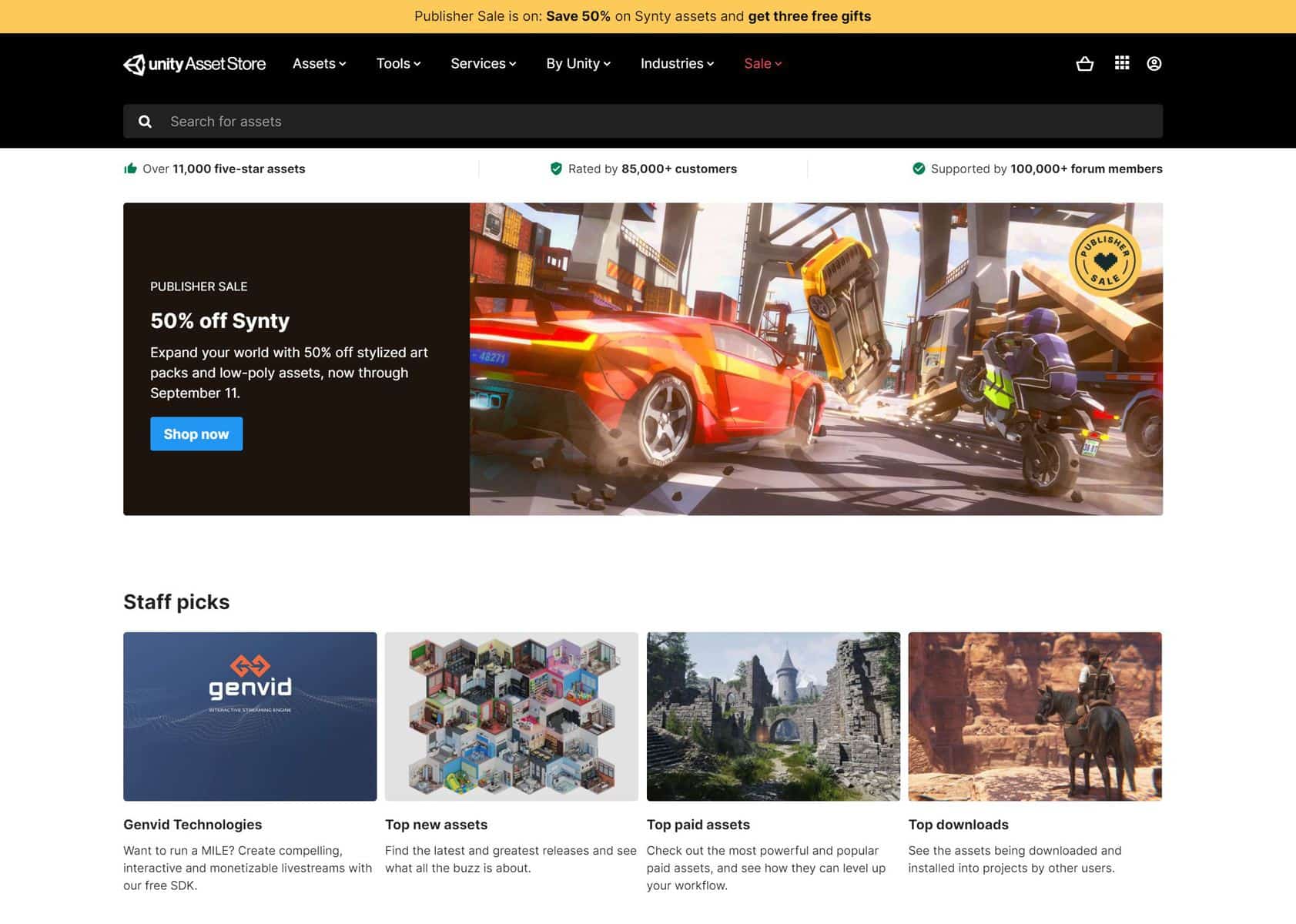Open the Genvid thumbnail image
This screenshot has height=924, width=1296.
click(250, 717)
